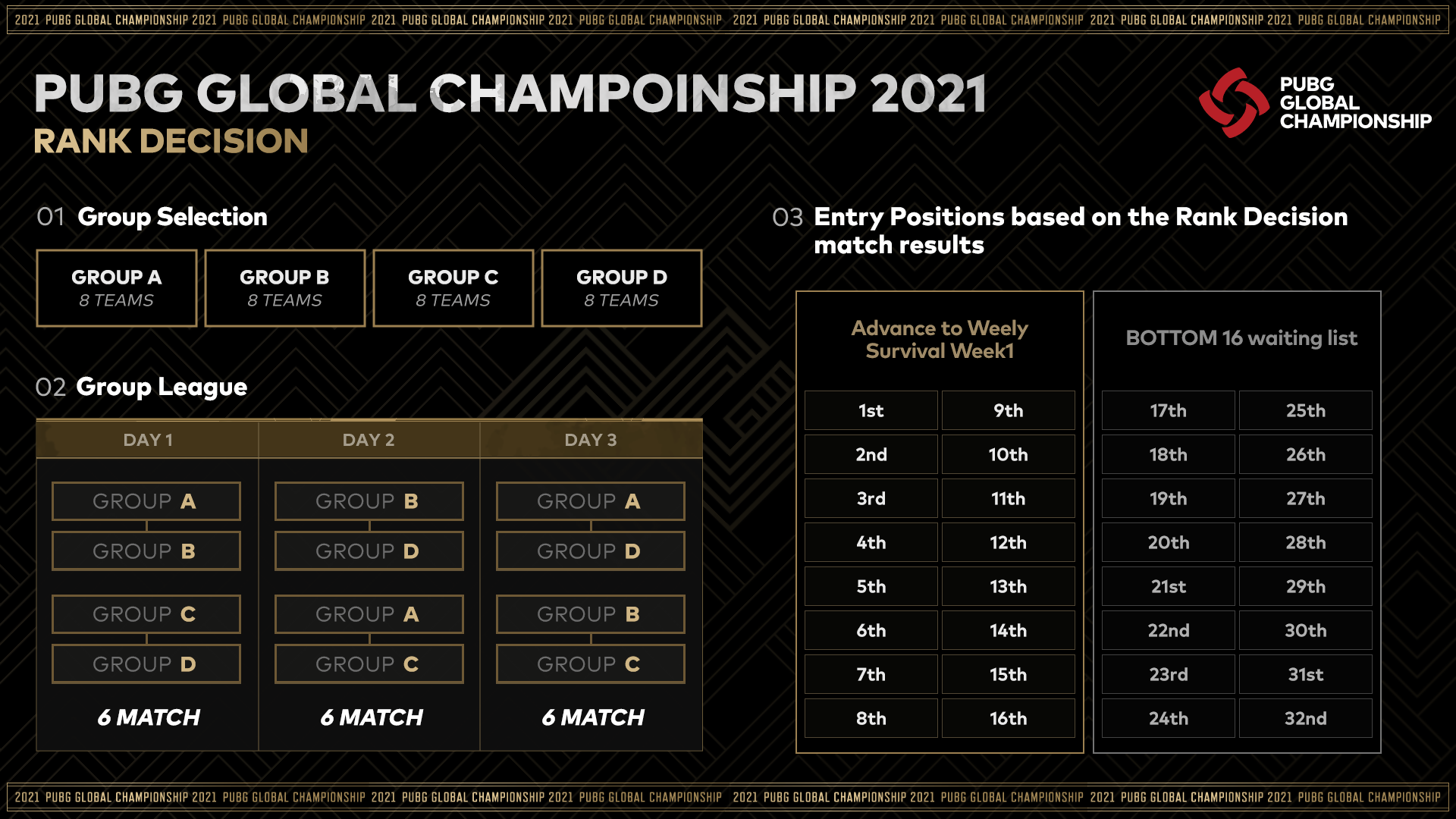Click the 1st place rank cell
The height and width of the screenshot is (819, 1456).
(871, 410)
